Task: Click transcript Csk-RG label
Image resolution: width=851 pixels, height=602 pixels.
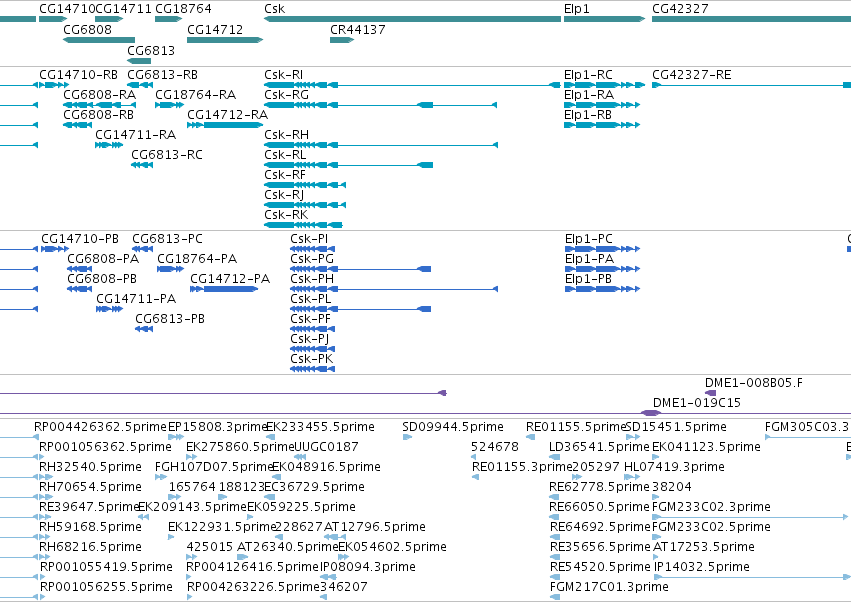Action: [287, 94]
